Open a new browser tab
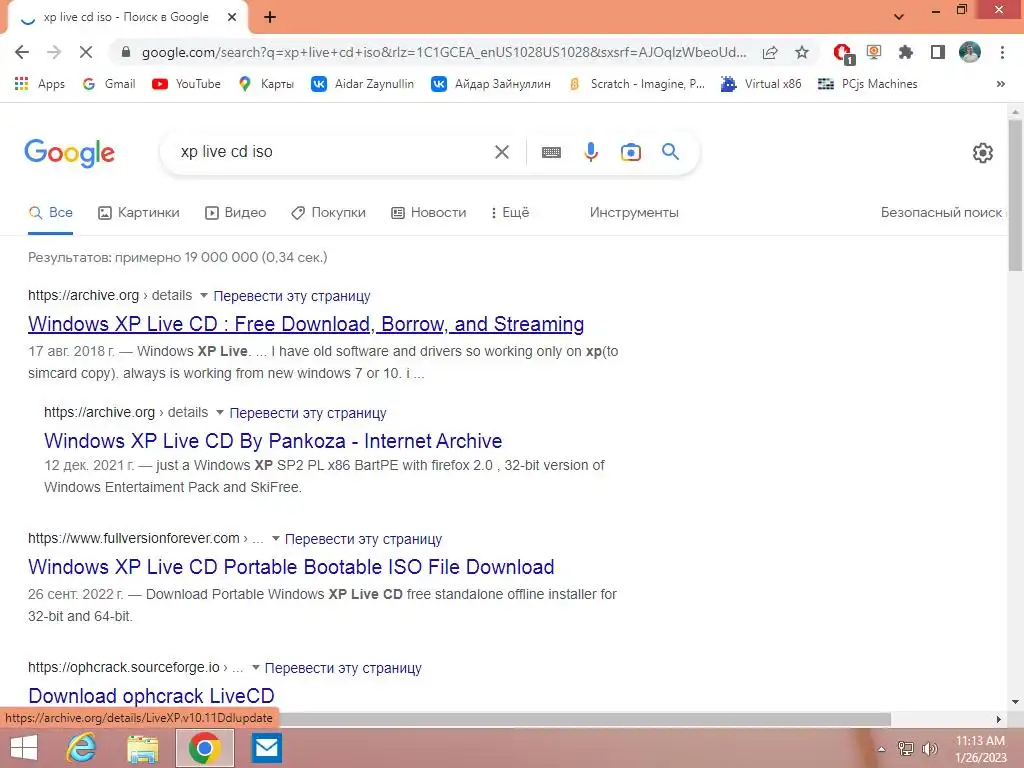The height and width of the screenshot is (768, 1024). (x=270, y=18)
